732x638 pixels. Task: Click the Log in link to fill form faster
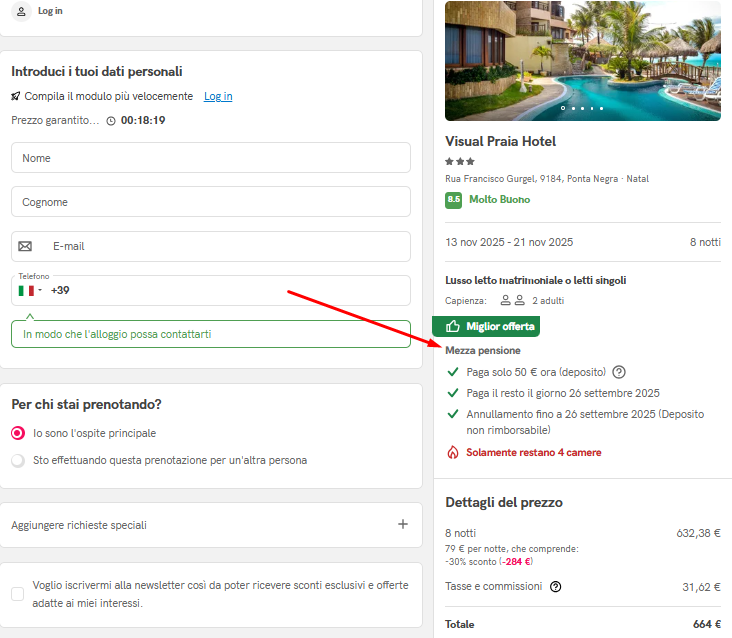(x=218, y=96)
